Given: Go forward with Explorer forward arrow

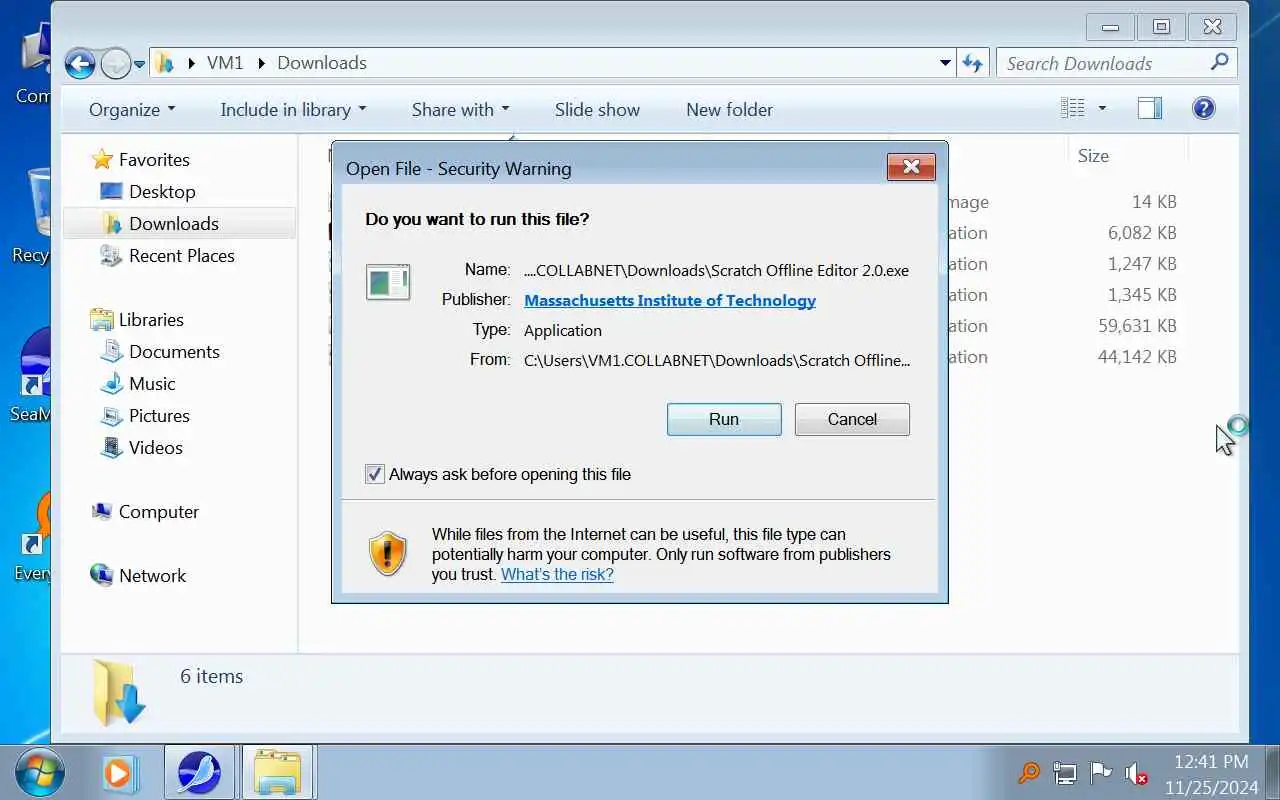Looking at the screenshot, I should click(x=116, y=63).
